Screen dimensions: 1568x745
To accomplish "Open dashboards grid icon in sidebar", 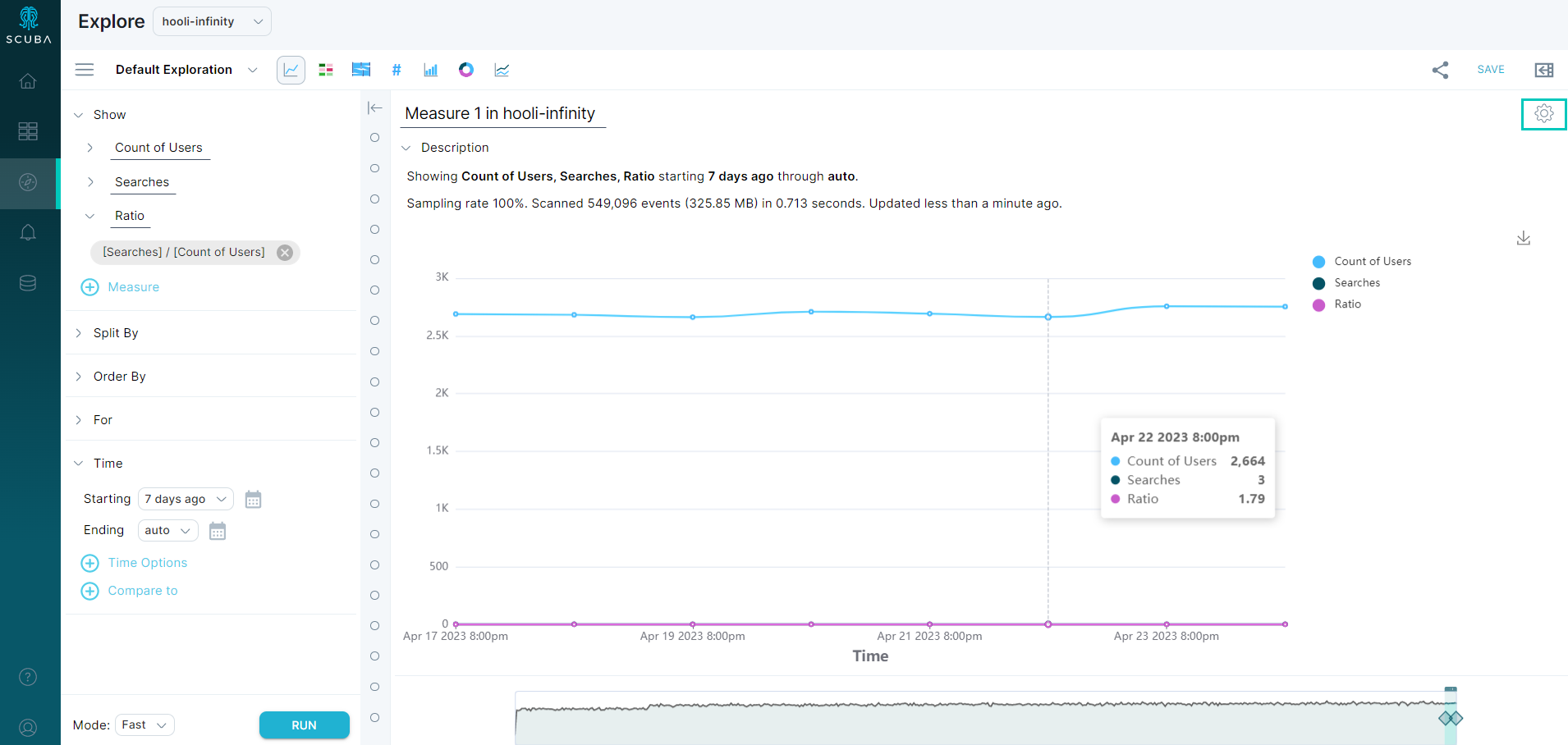I will pyautogui.click(x=28, y=131).
